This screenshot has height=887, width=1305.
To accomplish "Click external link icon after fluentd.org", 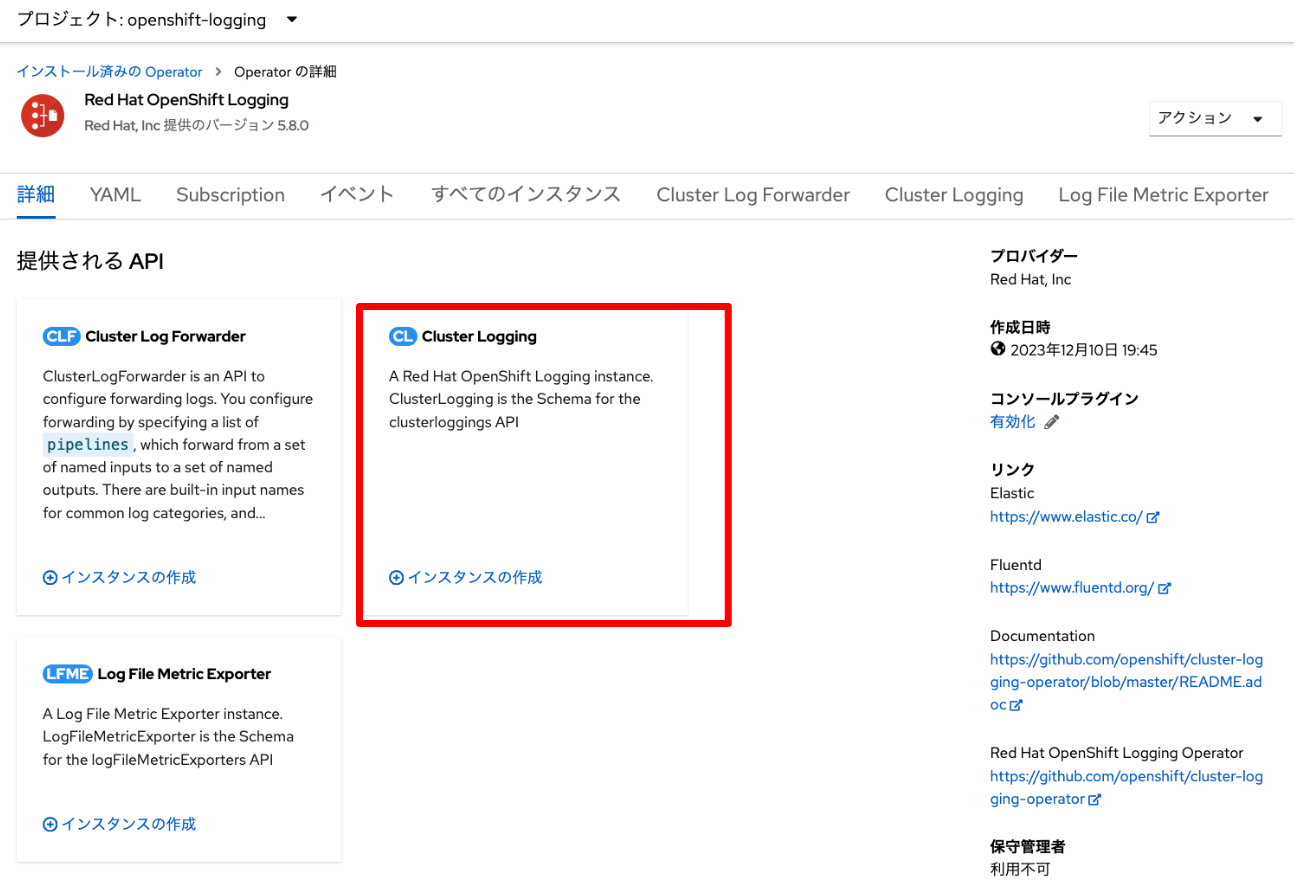I will click(1164, 589).
